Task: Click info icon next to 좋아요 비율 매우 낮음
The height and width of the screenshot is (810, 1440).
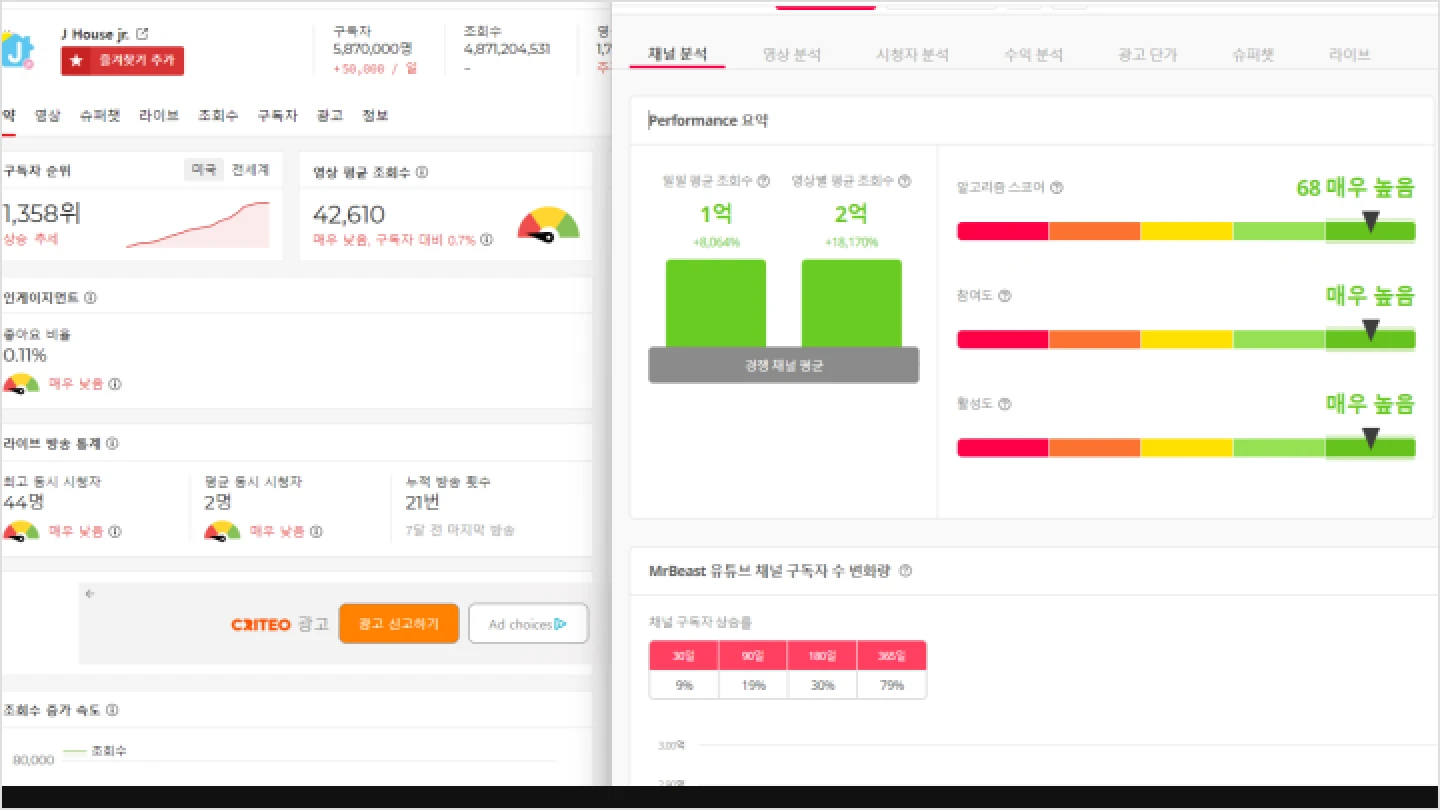Action: tap(115, 384)
